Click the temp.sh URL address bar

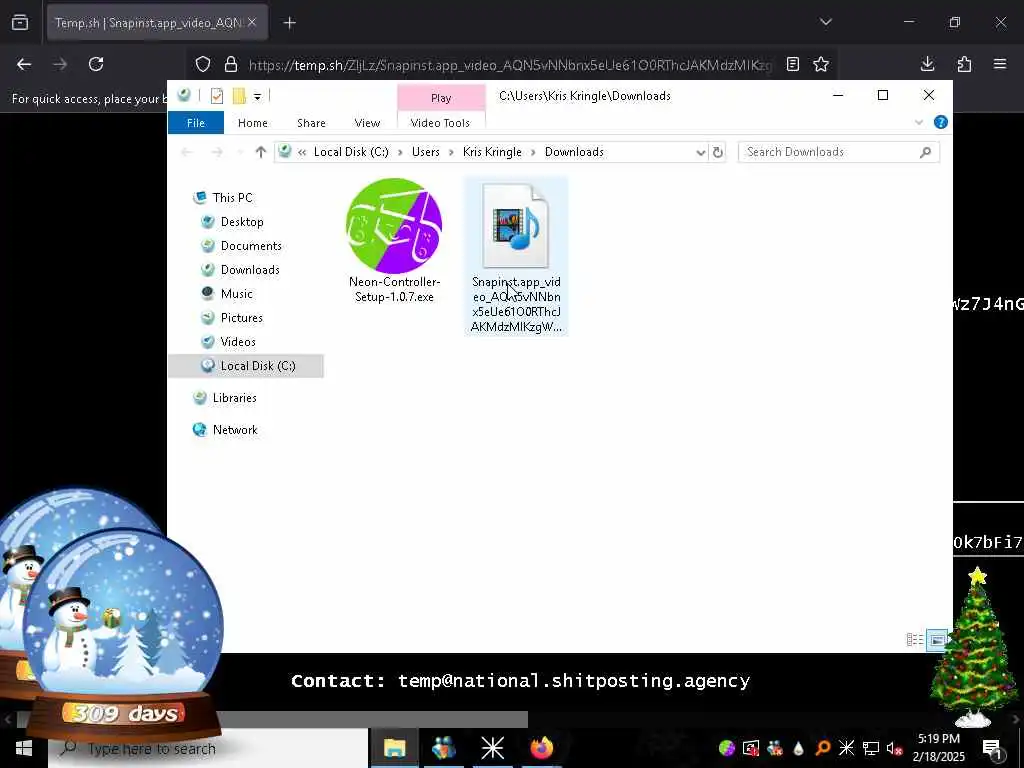click(510, 65)
